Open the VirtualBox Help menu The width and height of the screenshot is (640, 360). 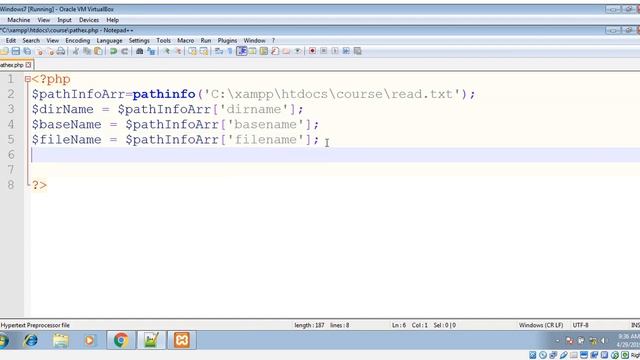click(112, 20)
